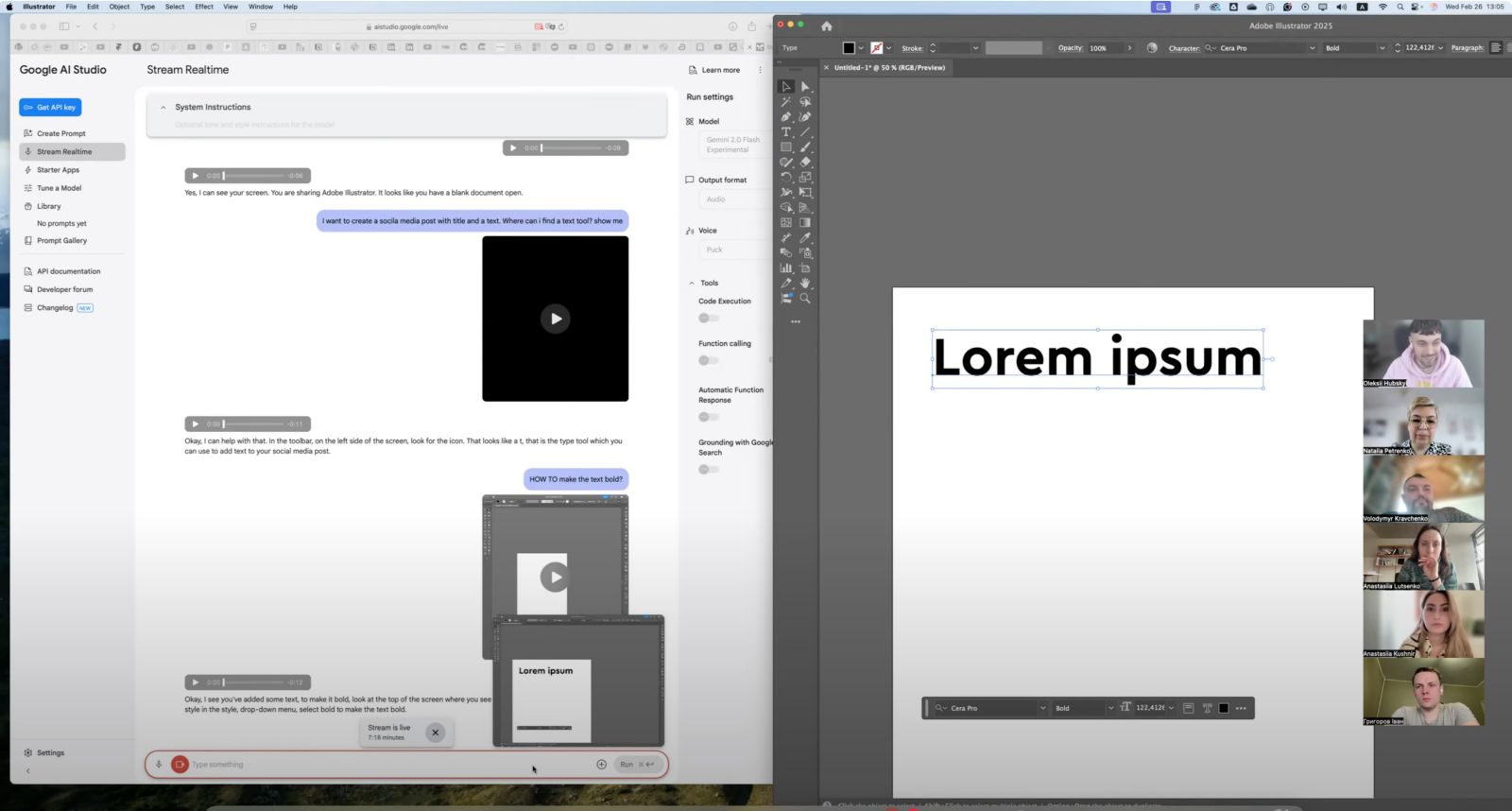Select the Lasso tool in Illustrator
Viewport: 1512px width, 811px height.
(x=805, y=102)
